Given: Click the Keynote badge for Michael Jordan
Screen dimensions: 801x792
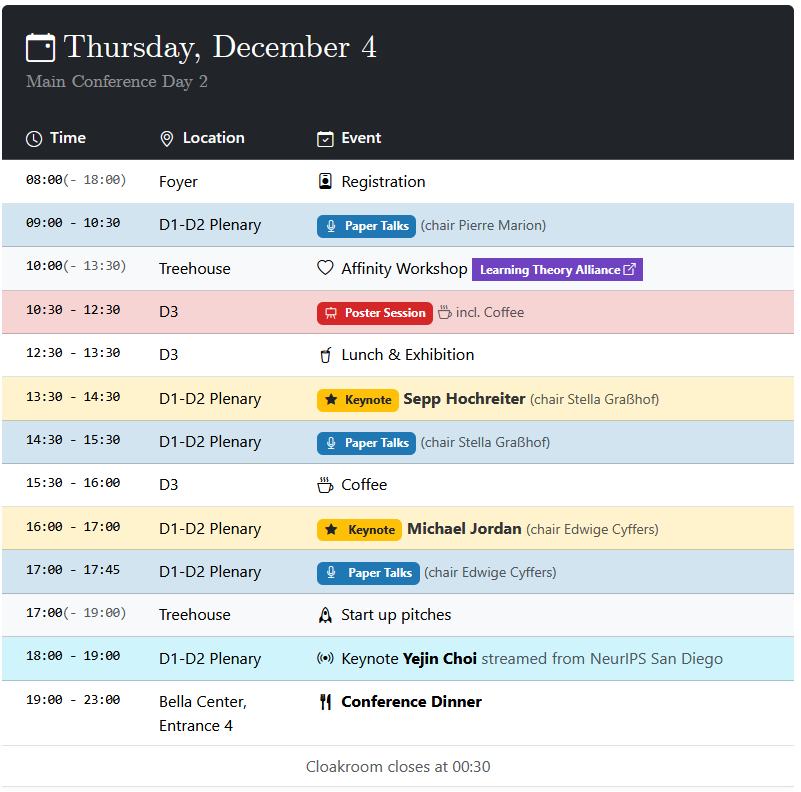Looking at the screenshot, I should 360,530.
